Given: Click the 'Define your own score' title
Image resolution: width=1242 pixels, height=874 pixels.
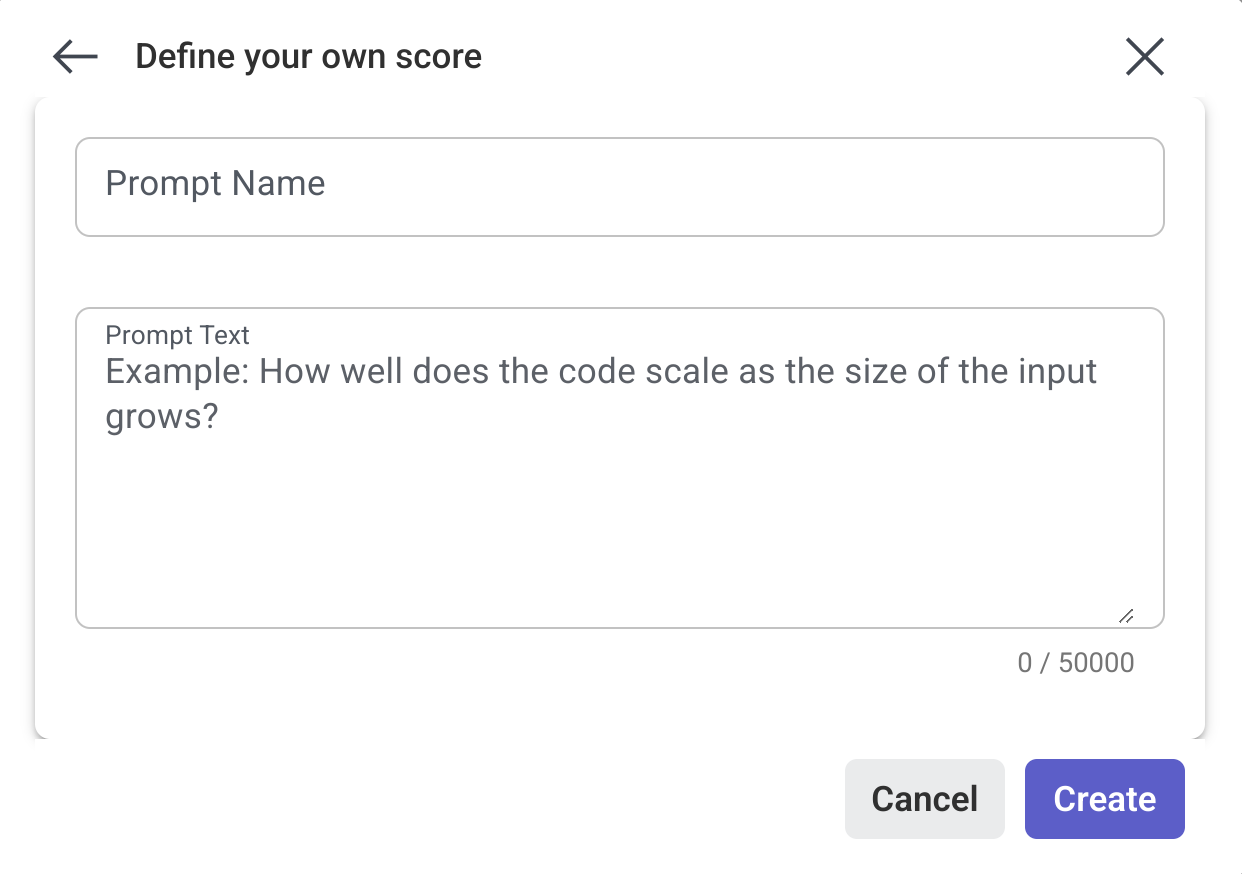Looking at the screenshot, I should (x=307, y=56).
